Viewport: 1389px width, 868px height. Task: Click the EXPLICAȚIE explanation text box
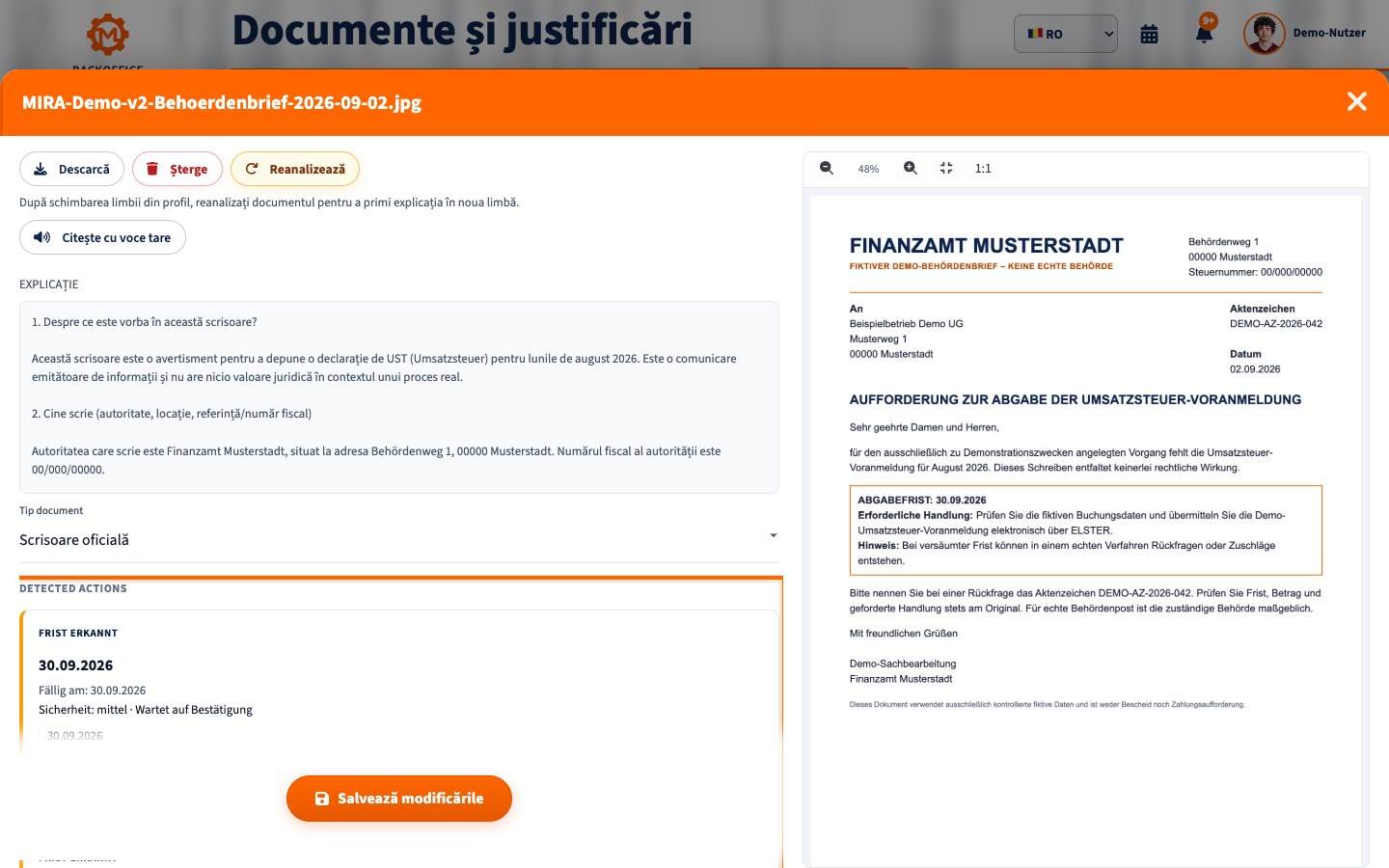399,397
